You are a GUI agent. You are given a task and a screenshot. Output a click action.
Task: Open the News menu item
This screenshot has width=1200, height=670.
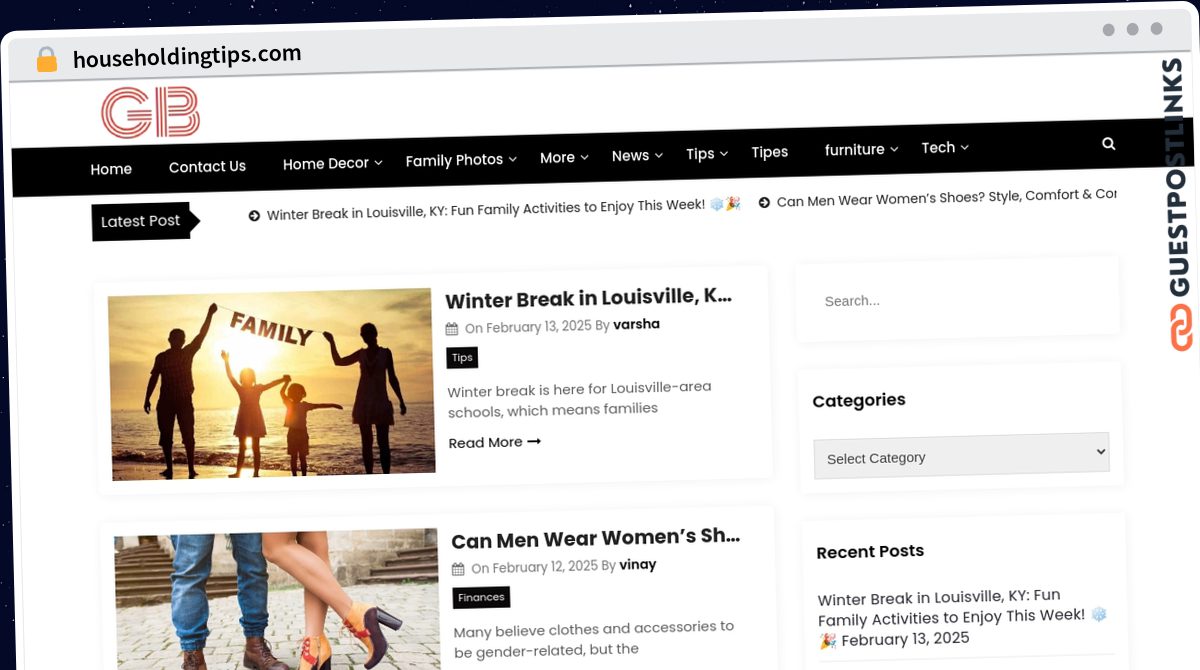pos(630,156)
